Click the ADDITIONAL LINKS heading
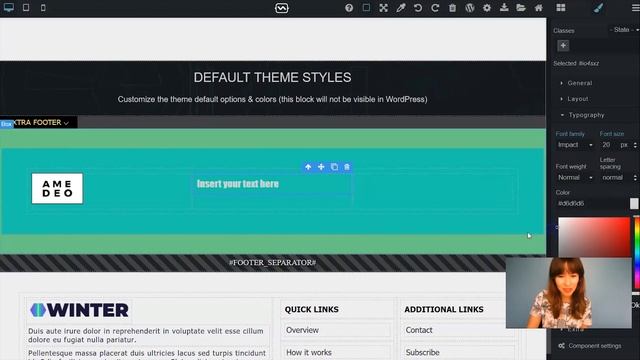Screen dimensions: 640x360 point(444,309)
